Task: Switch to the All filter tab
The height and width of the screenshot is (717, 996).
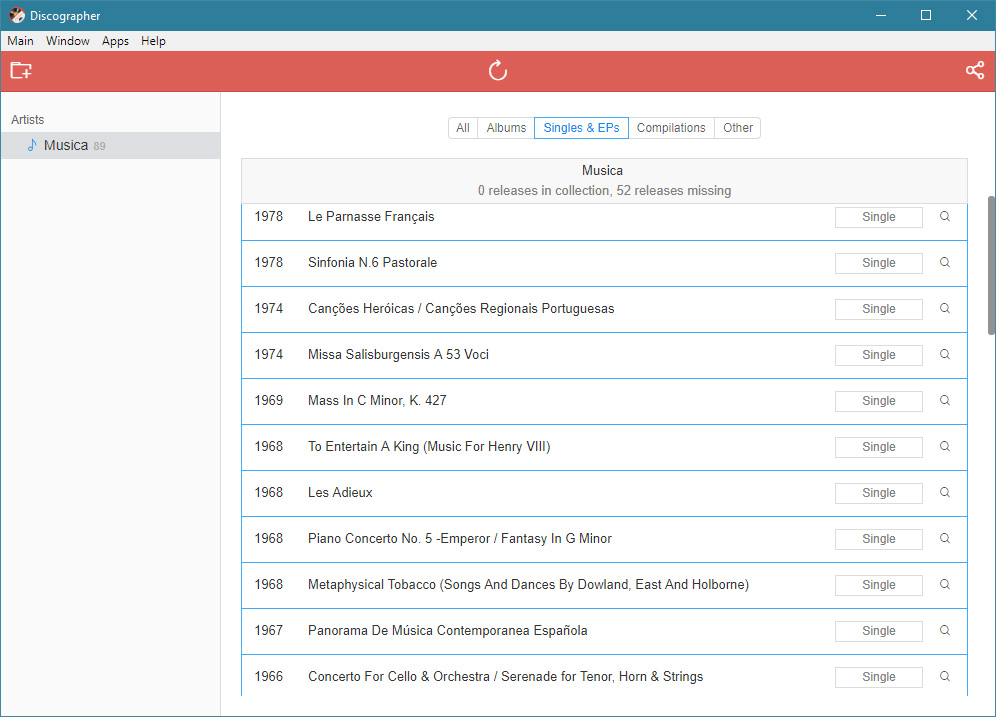Action: pyautogui.click(x=463, y=128)
